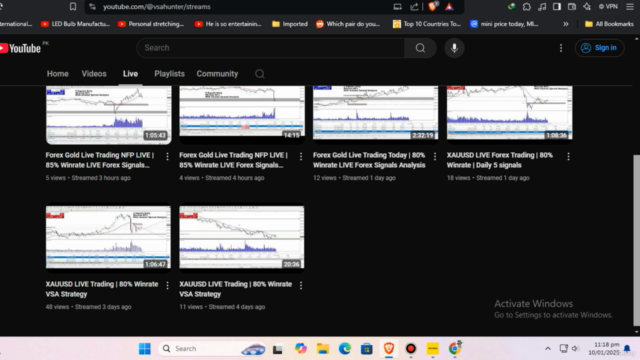640x360 pixels.
Task: Open 'Forex Gold Live Trading Today' title
Action: coord(369,160)
